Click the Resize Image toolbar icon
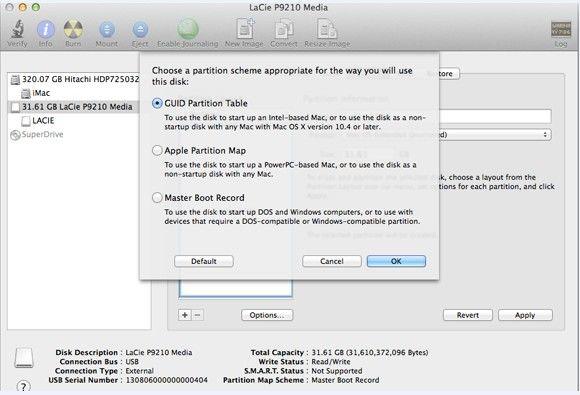The height and width of the screenshot is (395, 580). pyautogui.click(x=327, y=28)
